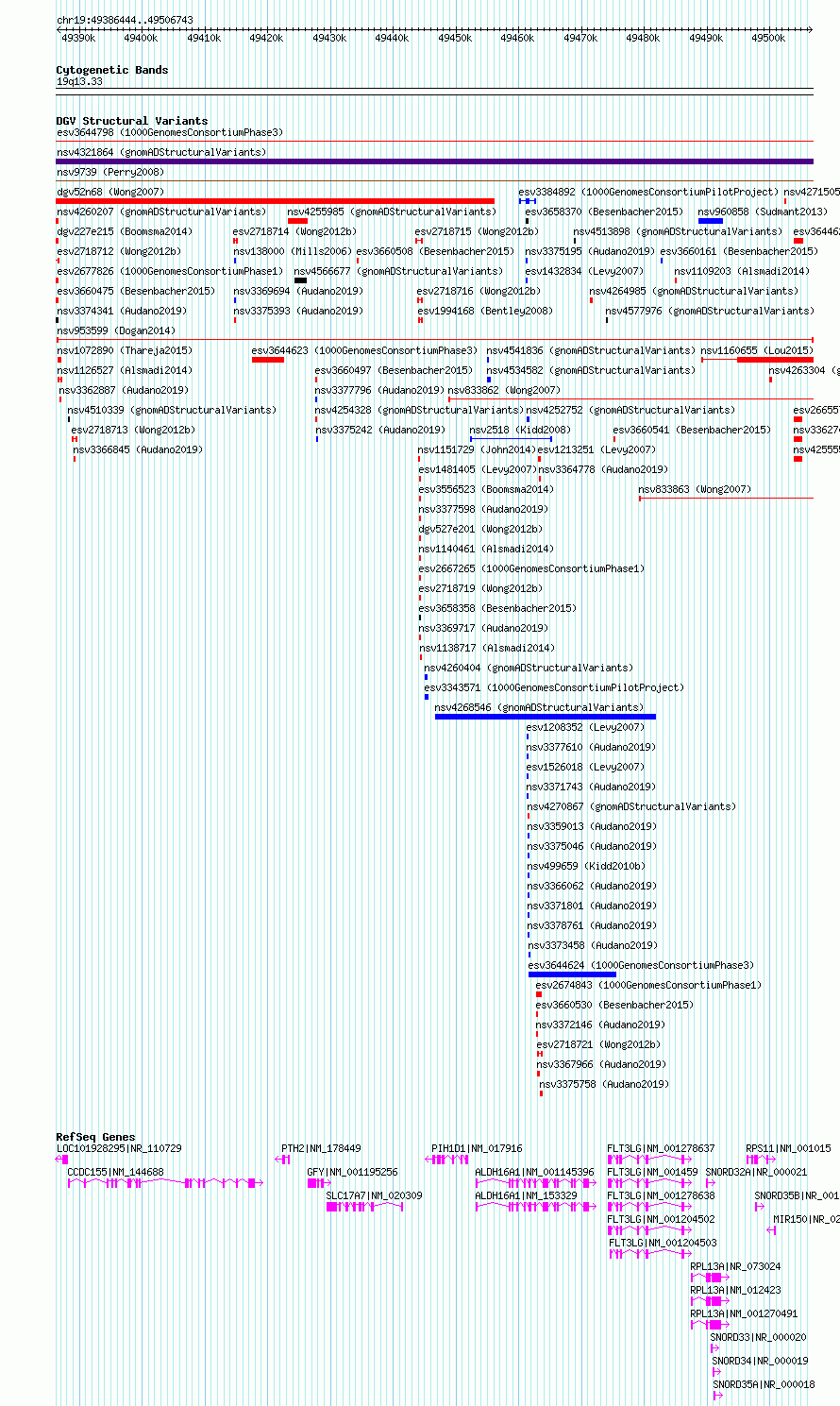Open nsv833862 (Wong2007) variant label
Viewport: 840px width, 1406px height.
[x=504, y=390]
